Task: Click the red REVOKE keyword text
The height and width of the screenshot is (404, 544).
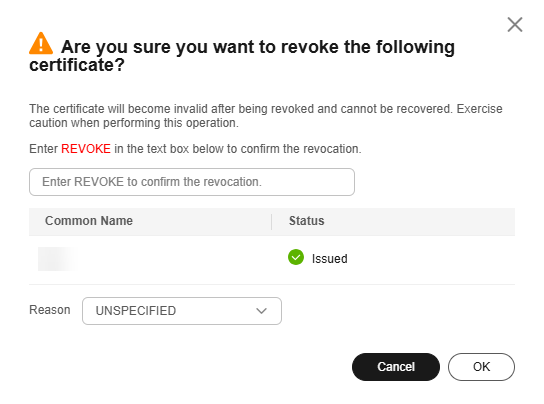Action: point(86,149)
